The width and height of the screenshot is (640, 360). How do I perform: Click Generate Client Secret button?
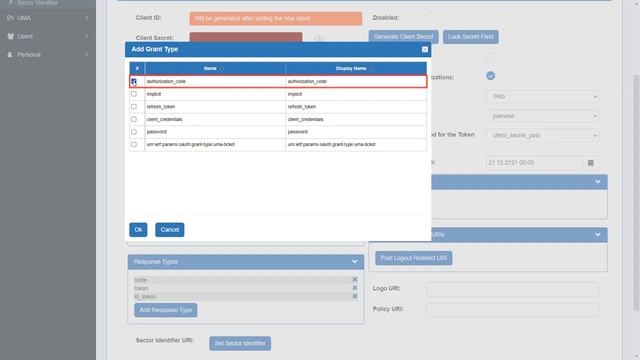pyautogui.click(x=404, y=37)
